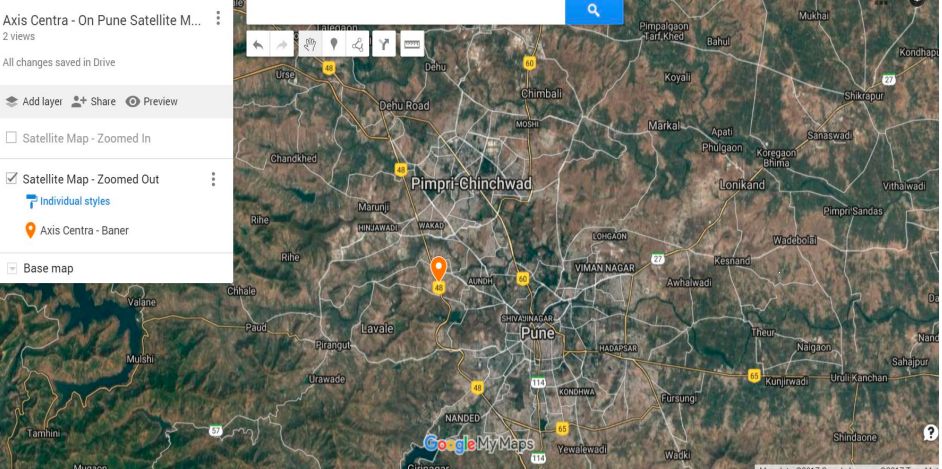942x469 pixels.
Task: Open the Add directions tool
Action: pos(384,44)
